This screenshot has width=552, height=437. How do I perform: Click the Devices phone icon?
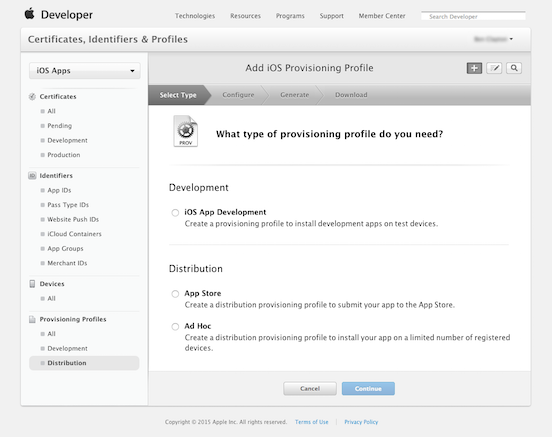32,284
